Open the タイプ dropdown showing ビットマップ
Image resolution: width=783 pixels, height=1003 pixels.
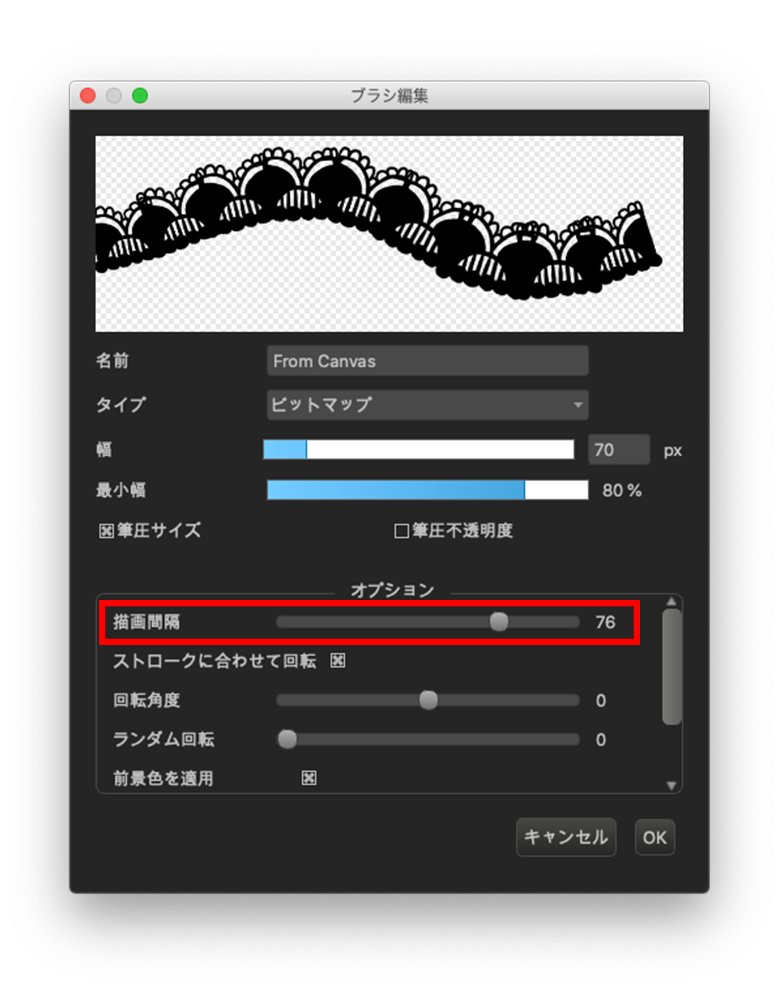(427, 405)
